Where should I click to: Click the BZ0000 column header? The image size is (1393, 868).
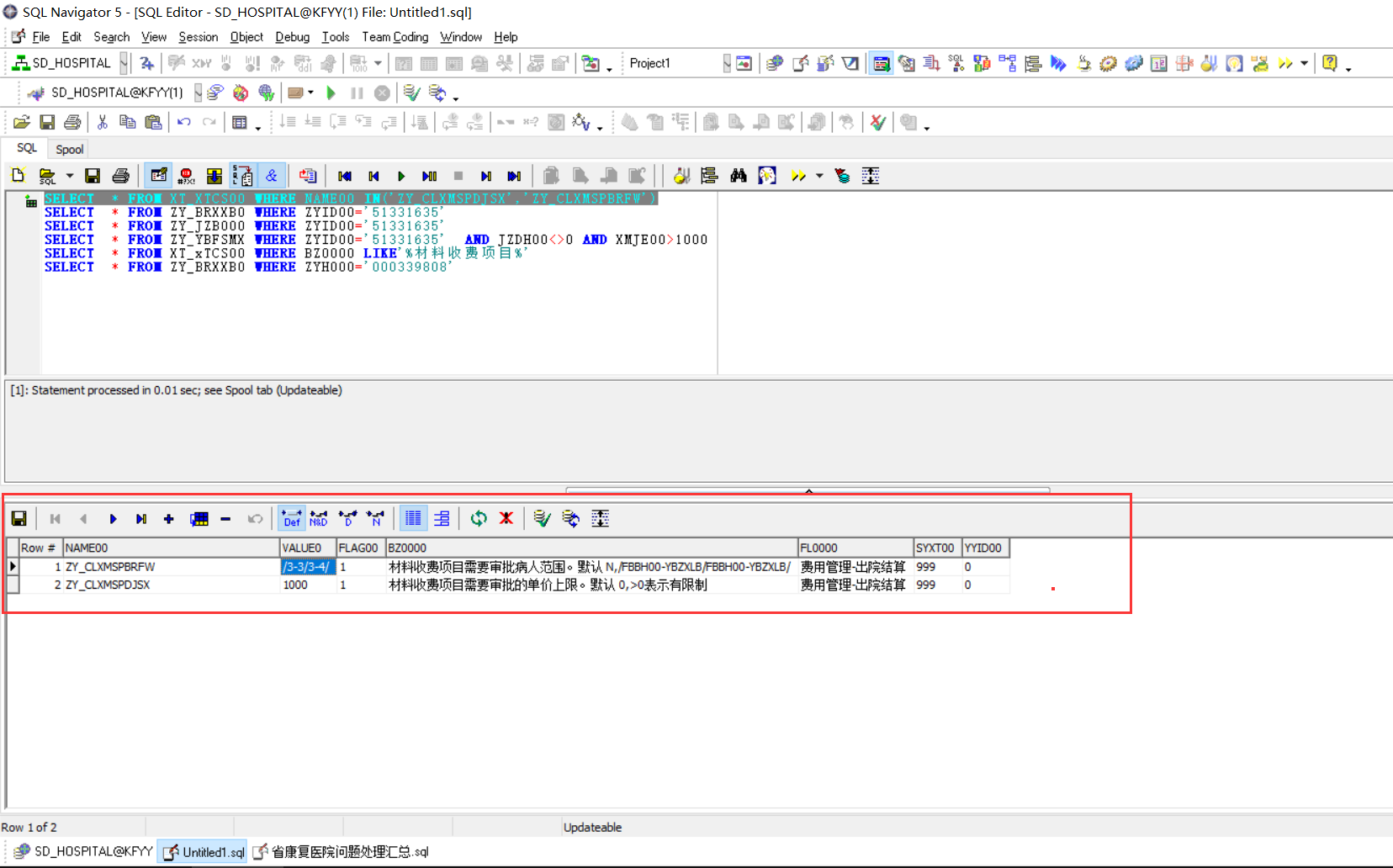point(591,548)
